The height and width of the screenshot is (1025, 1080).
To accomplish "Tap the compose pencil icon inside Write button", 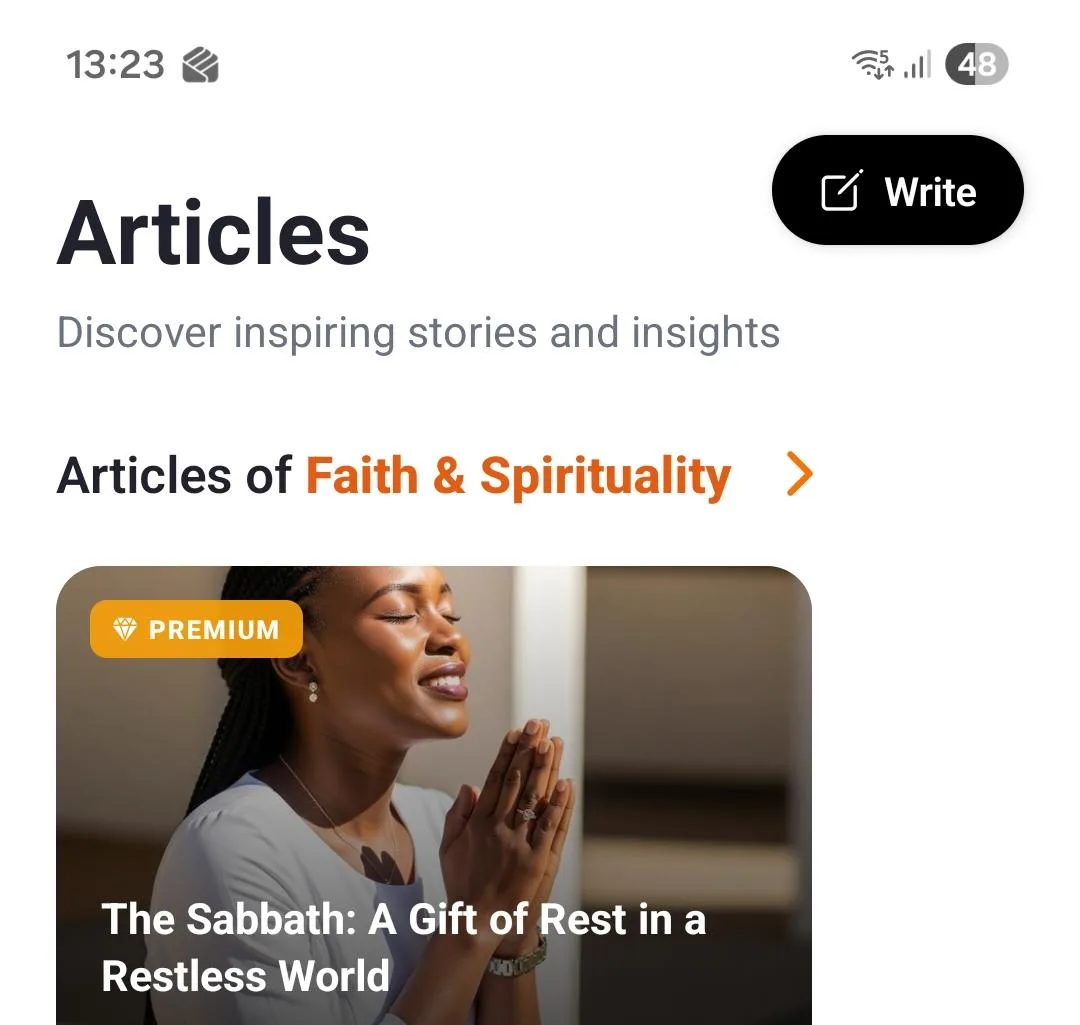I will [x=843, y=190].
